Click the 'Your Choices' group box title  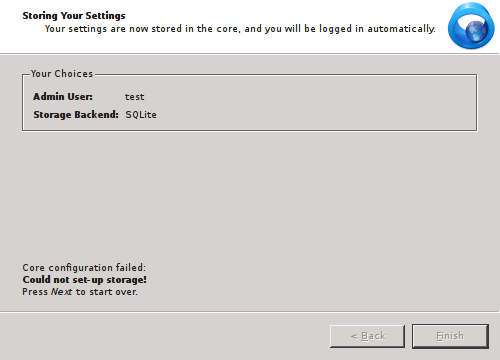62,74
